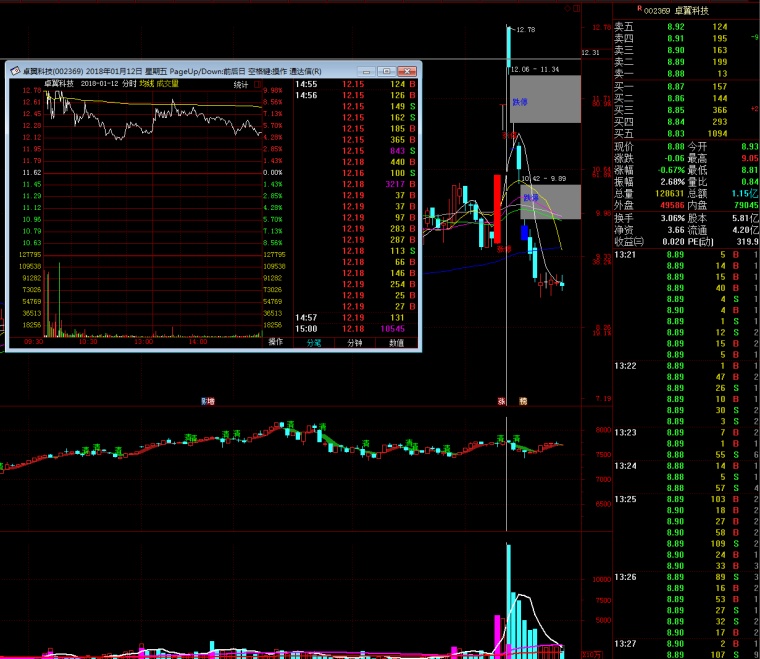Toggle the 均线 average line legend
The height and width of the screenshot is (659, 760).
pos(146,84)
